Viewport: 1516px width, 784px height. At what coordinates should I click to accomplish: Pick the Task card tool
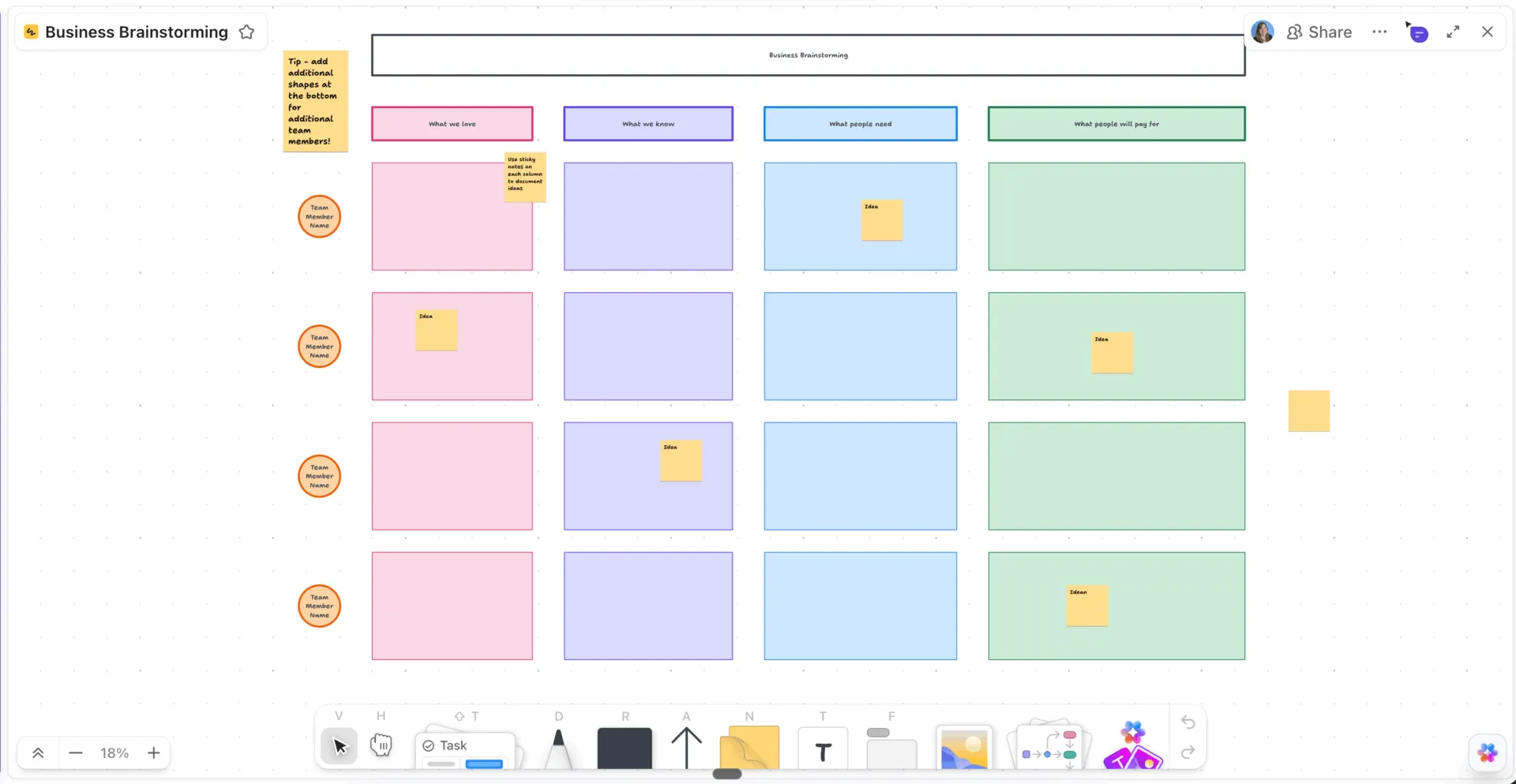tap(465, 750)
